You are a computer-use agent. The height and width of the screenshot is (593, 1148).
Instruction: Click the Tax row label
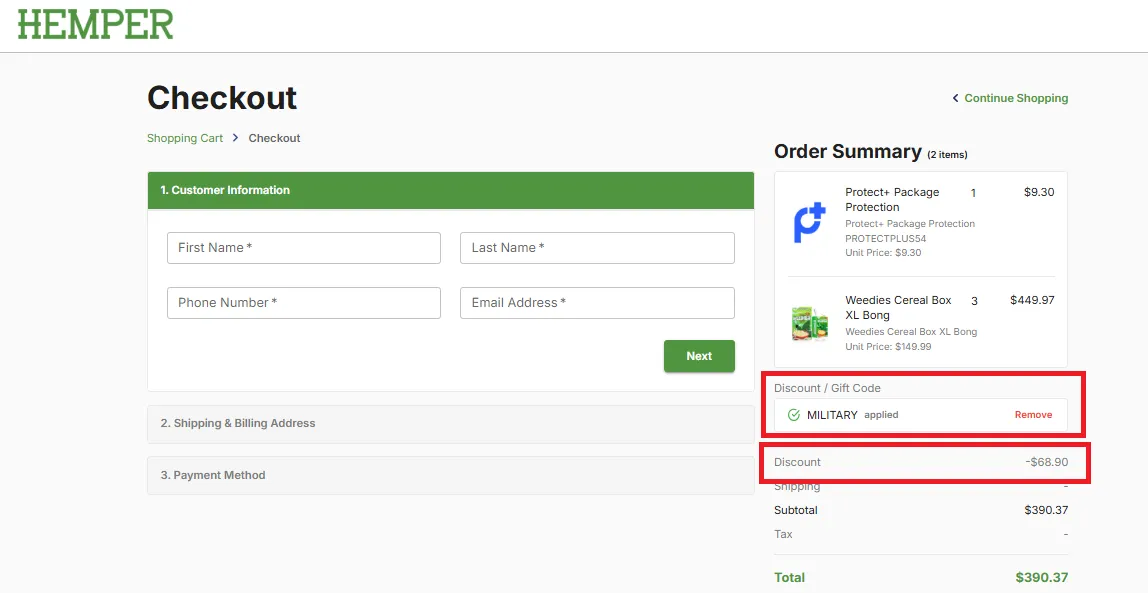tap(783, 534)
